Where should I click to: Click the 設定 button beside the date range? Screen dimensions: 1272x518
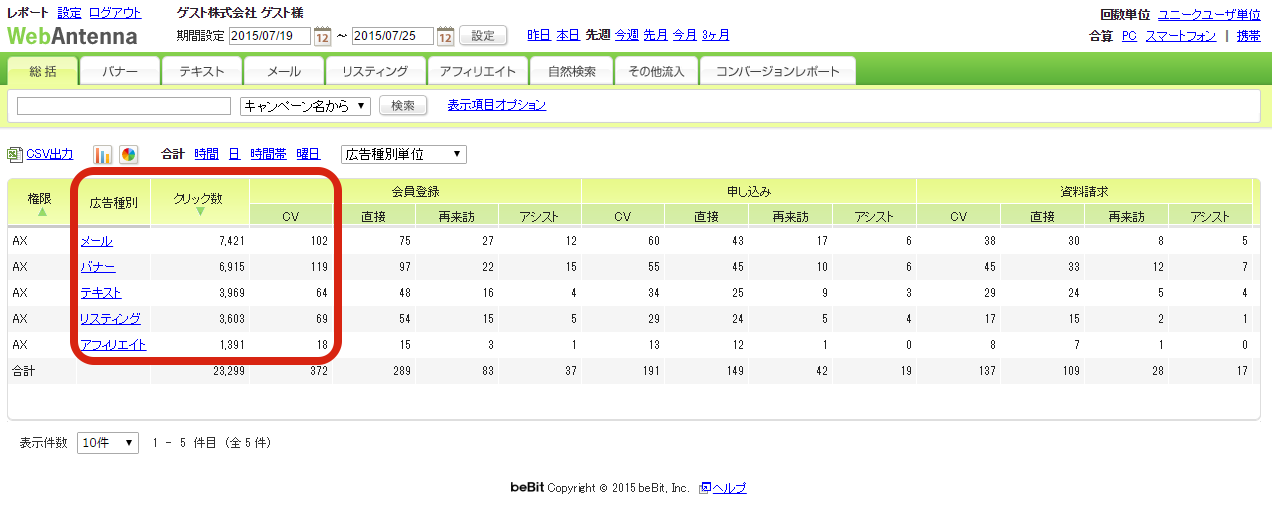pos(483,35)
